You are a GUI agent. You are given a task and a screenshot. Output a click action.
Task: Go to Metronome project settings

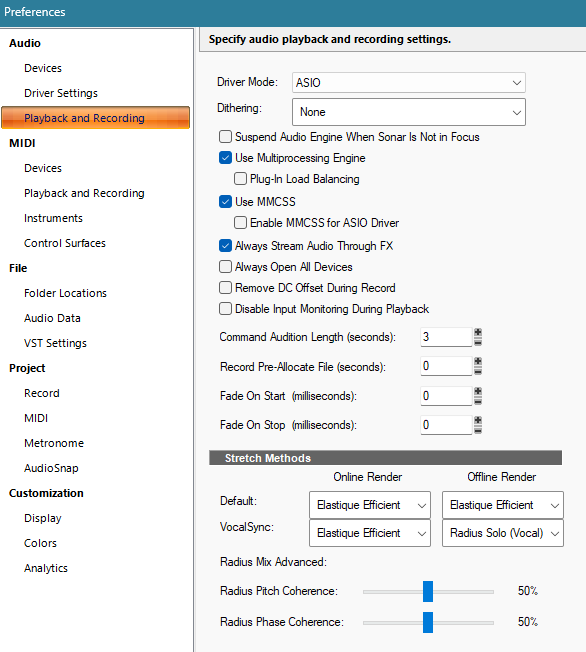54,443
